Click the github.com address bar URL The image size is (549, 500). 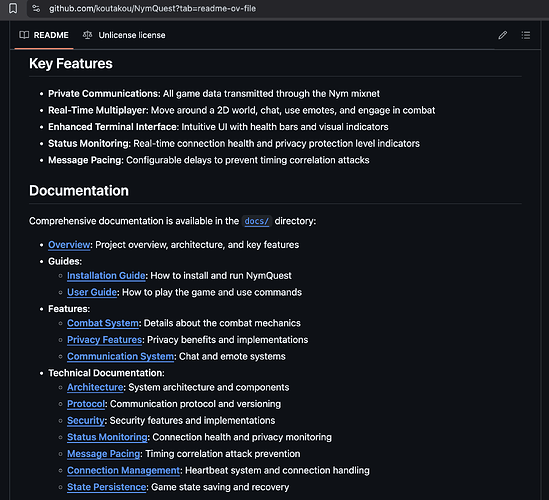point(152,8)
